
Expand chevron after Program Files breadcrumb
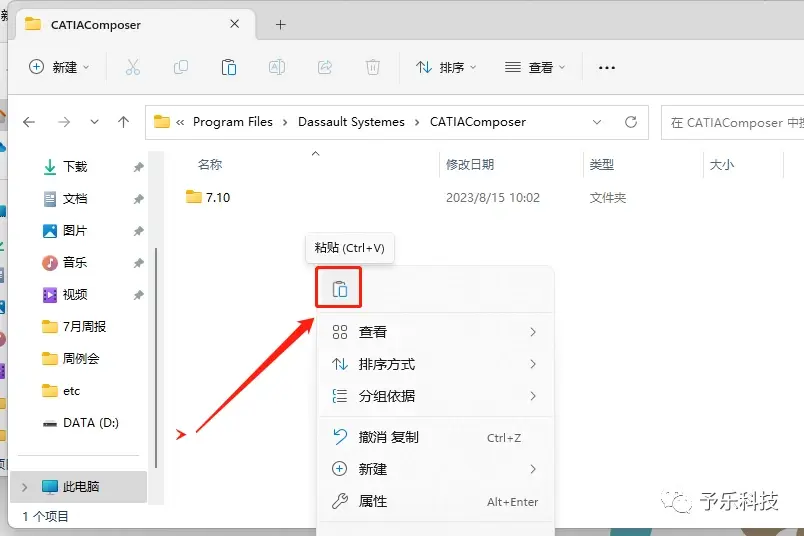pos(285,122)
